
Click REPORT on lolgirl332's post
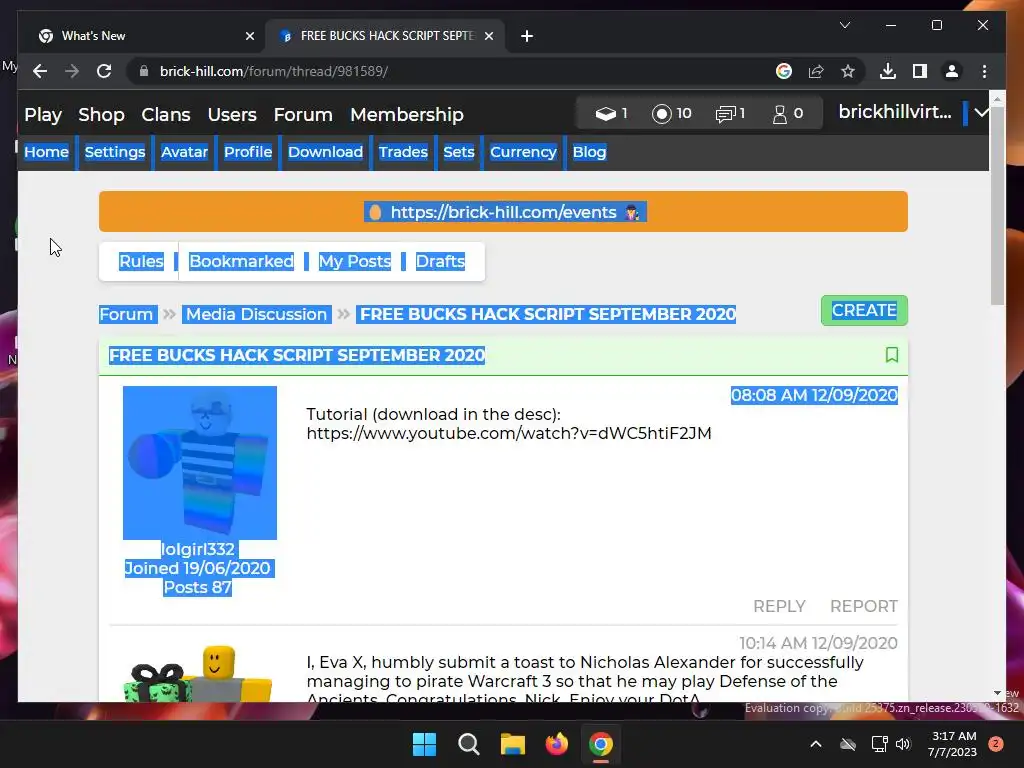pos(863,606)
